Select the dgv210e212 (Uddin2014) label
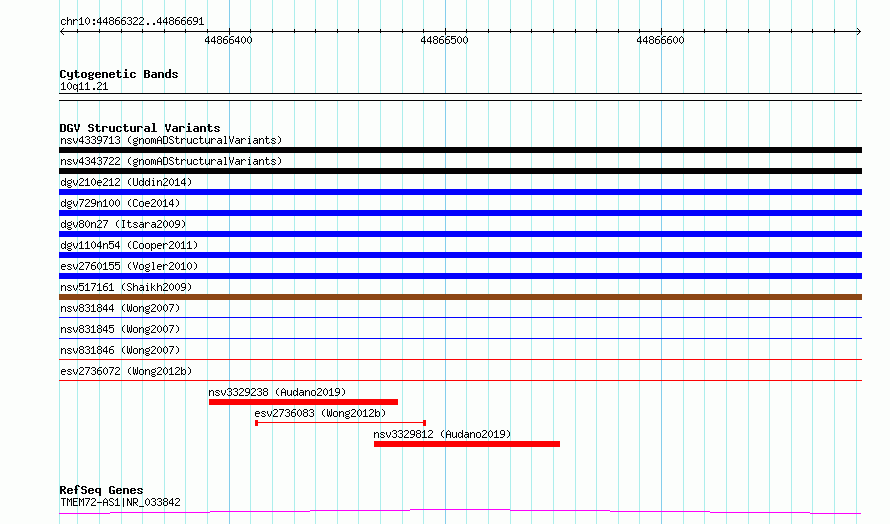890x524 pixels. coord(126,182)
